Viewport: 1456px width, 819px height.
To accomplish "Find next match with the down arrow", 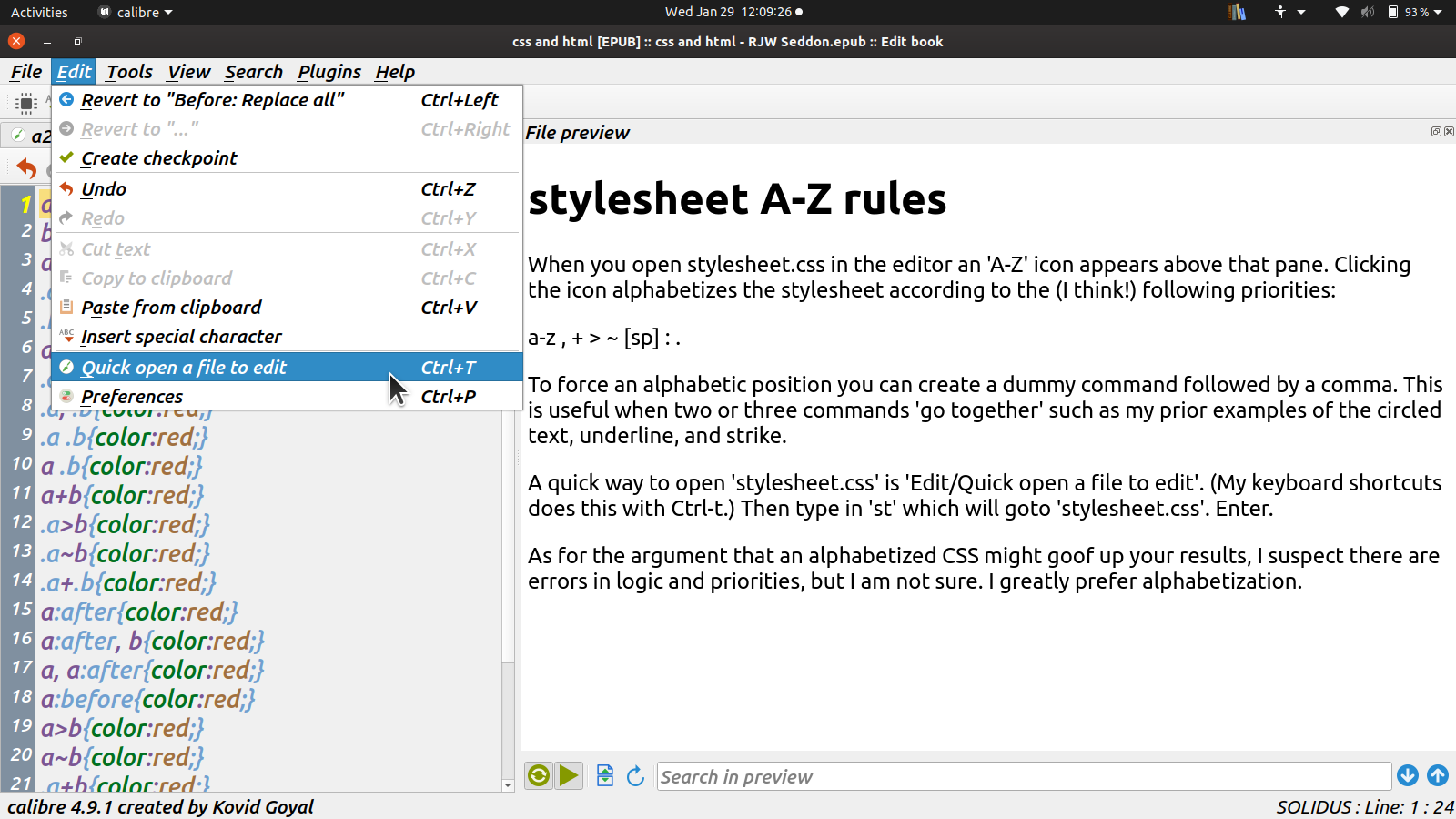I will pos(1407,775).
